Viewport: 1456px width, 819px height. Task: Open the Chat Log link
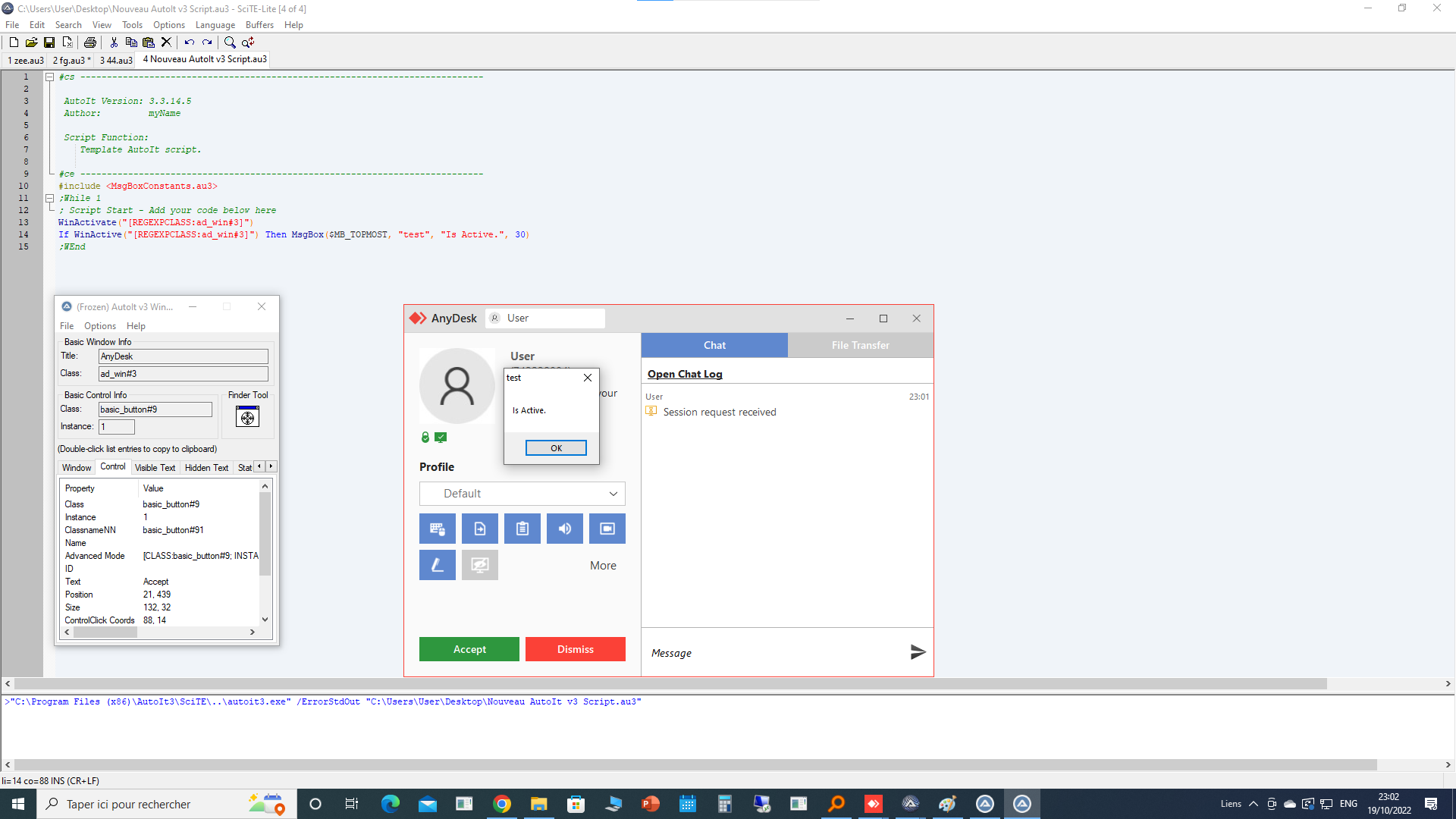pyautogui.click(x=685, y=374)
